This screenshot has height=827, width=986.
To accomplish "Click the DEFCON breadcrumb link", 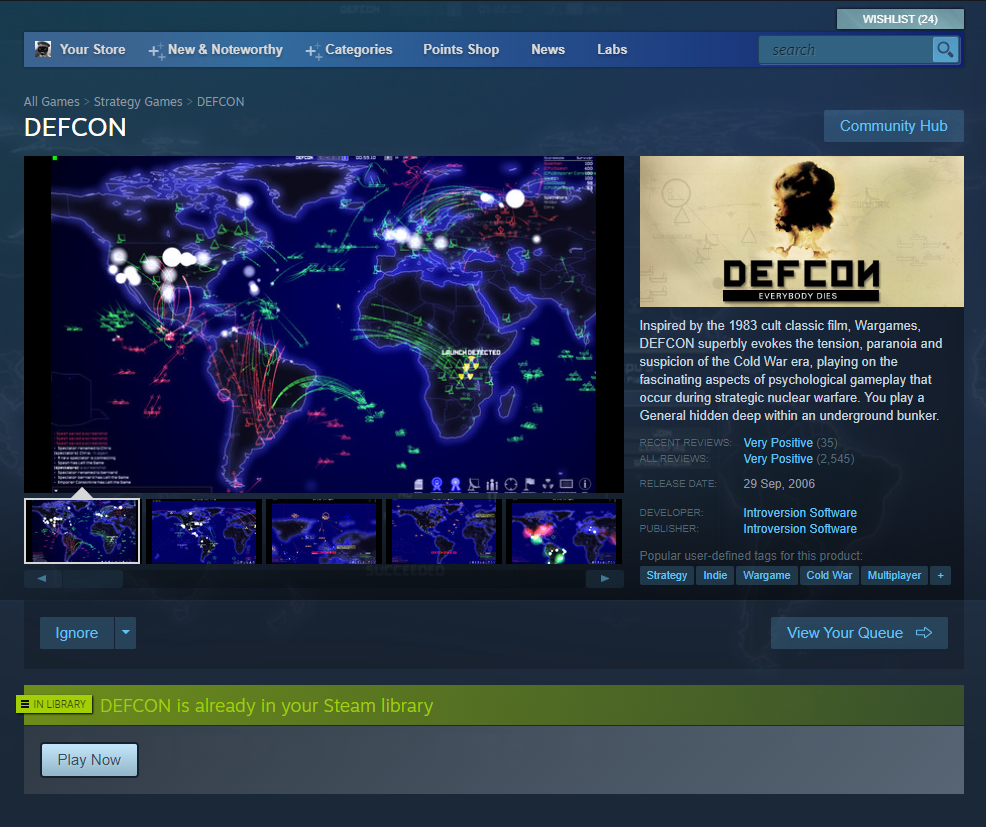I will point(221,102).
